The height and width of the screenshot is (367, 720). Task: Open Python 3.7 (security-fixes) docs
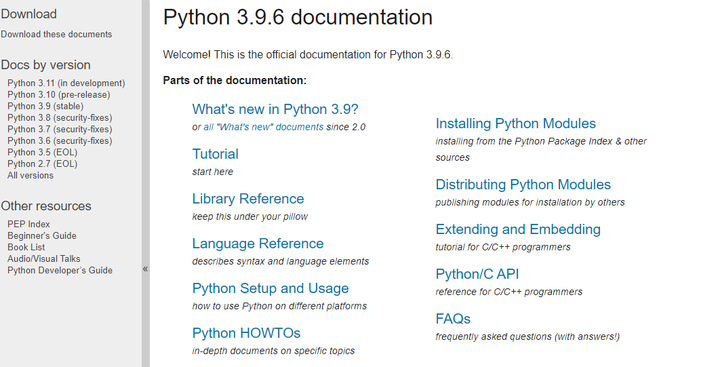60,129
